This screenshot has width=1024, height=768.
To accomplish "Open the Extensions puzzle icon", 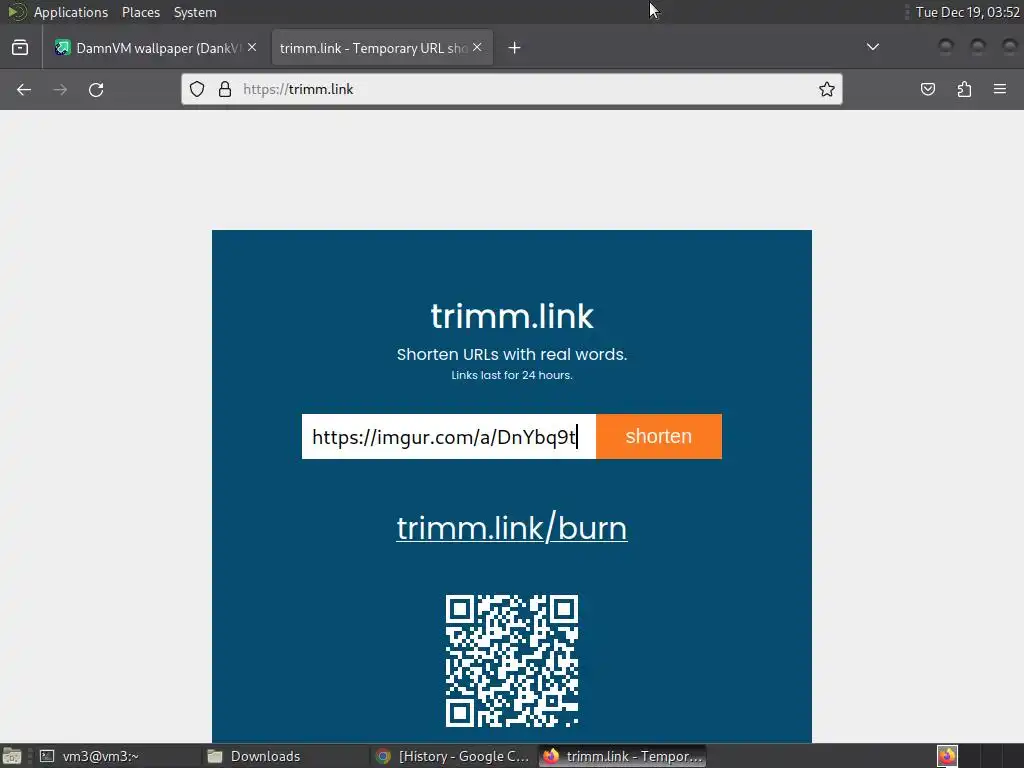I will pyautogui.click(x=964, y=89).
